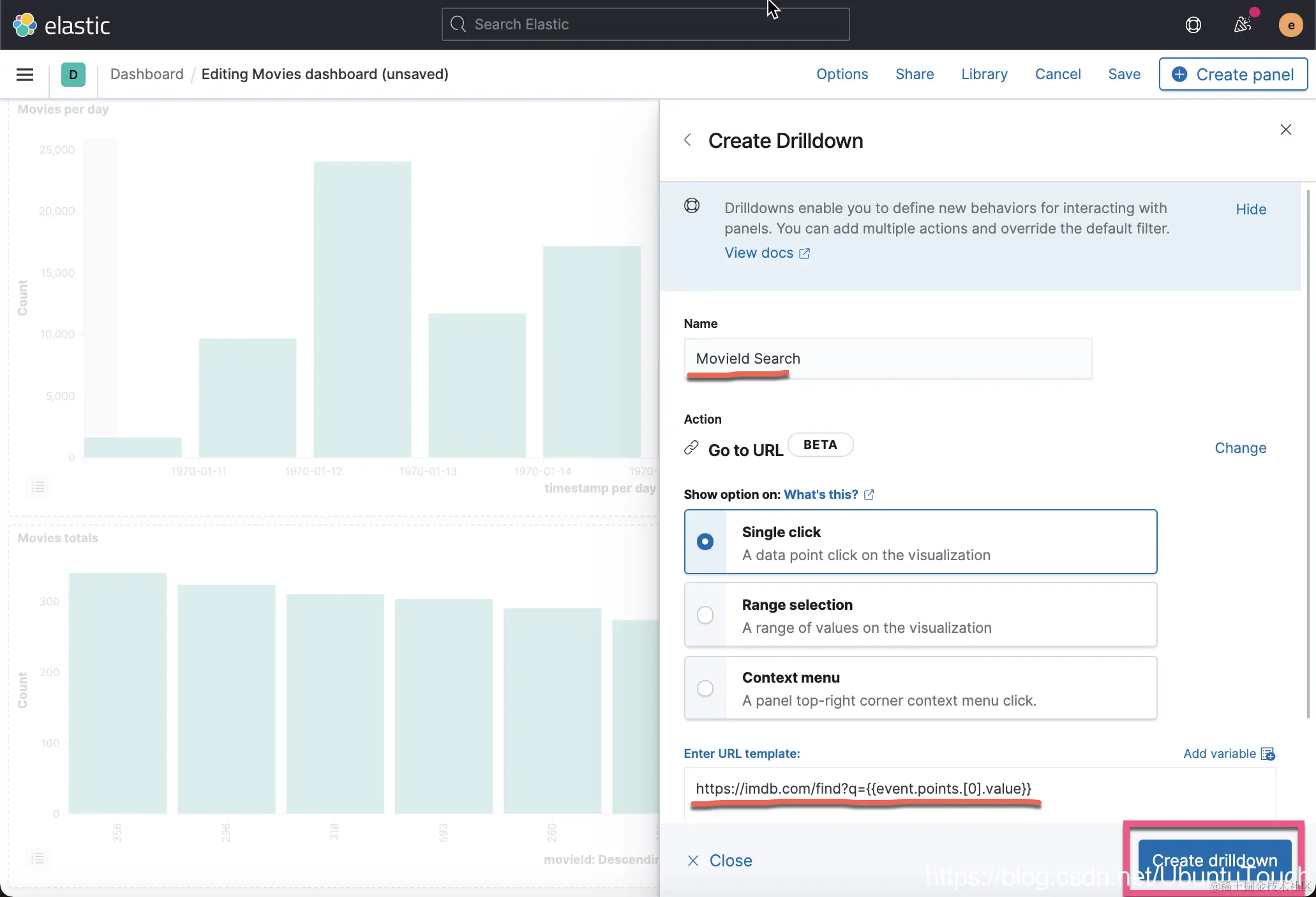
Task: Hide the drilldowns help callout
Action: click(1250, 209)
